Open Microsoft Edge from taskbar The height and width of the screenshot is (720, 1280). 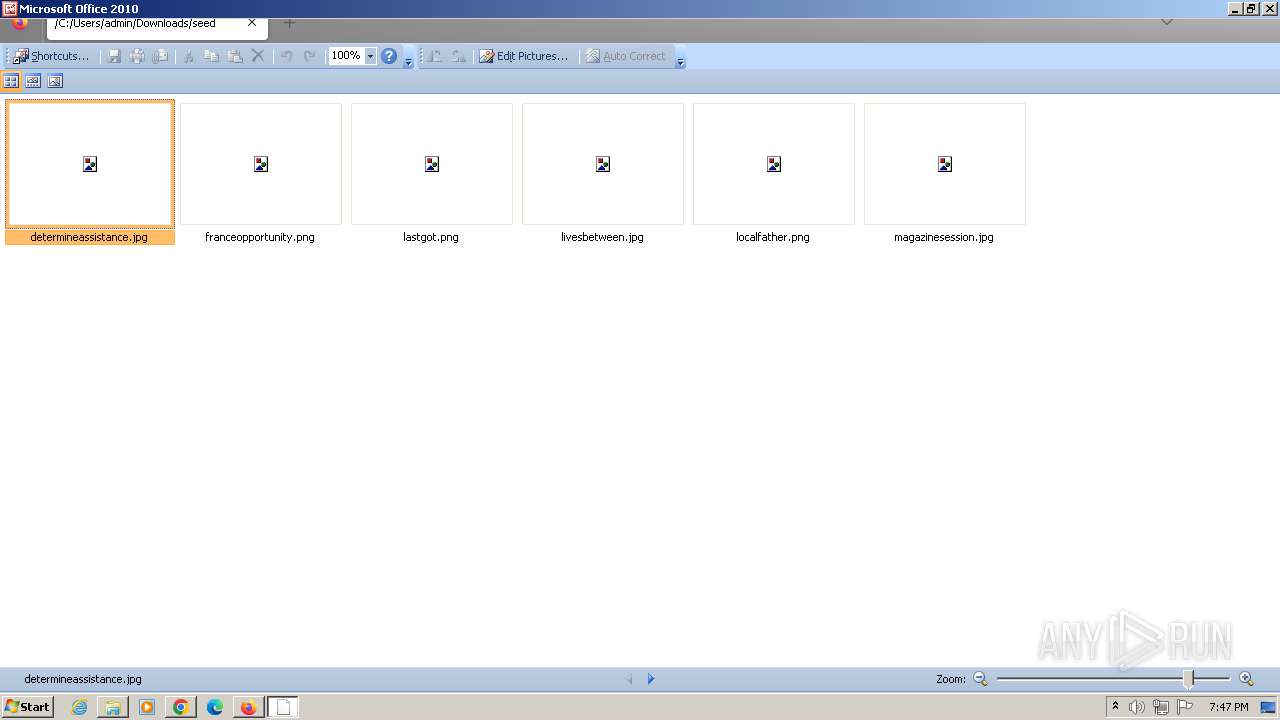coord(215,707)
